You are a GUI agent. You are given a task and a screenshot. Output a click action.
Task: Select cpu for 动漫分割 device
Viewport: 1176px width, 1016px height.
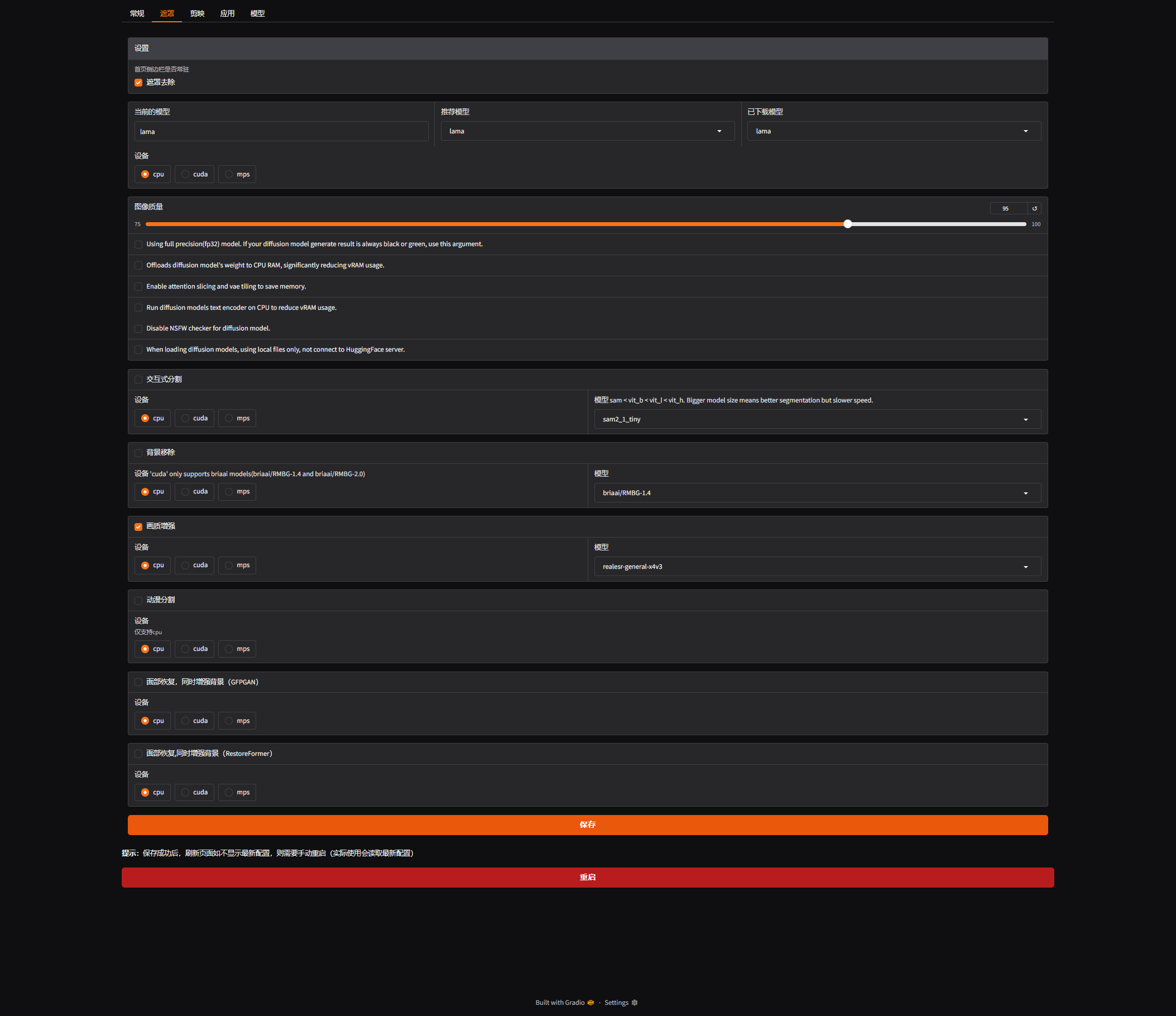point(152,649)
